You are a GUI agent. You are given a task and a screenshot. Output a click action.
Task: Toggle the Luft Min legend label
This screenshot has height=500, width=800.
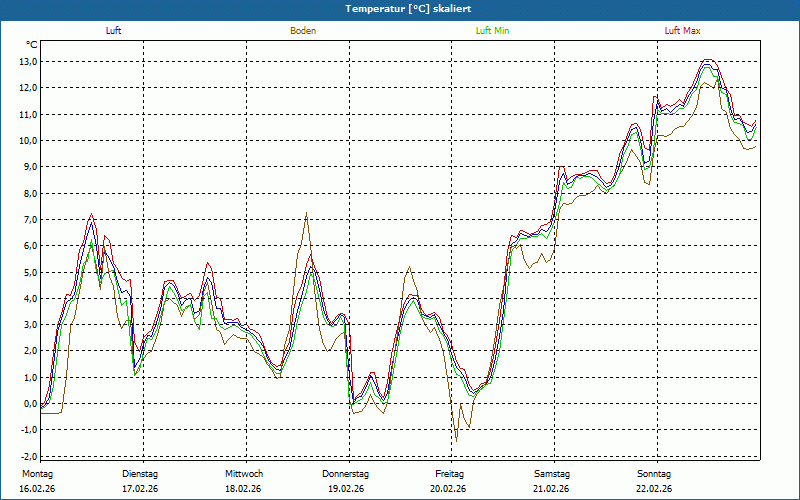click(492, 31)
